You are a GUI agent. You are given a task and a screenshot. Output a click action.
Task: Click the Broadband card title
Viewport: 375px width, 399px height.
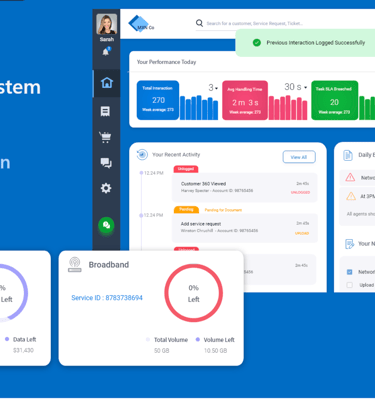click(x=109, y=265)
